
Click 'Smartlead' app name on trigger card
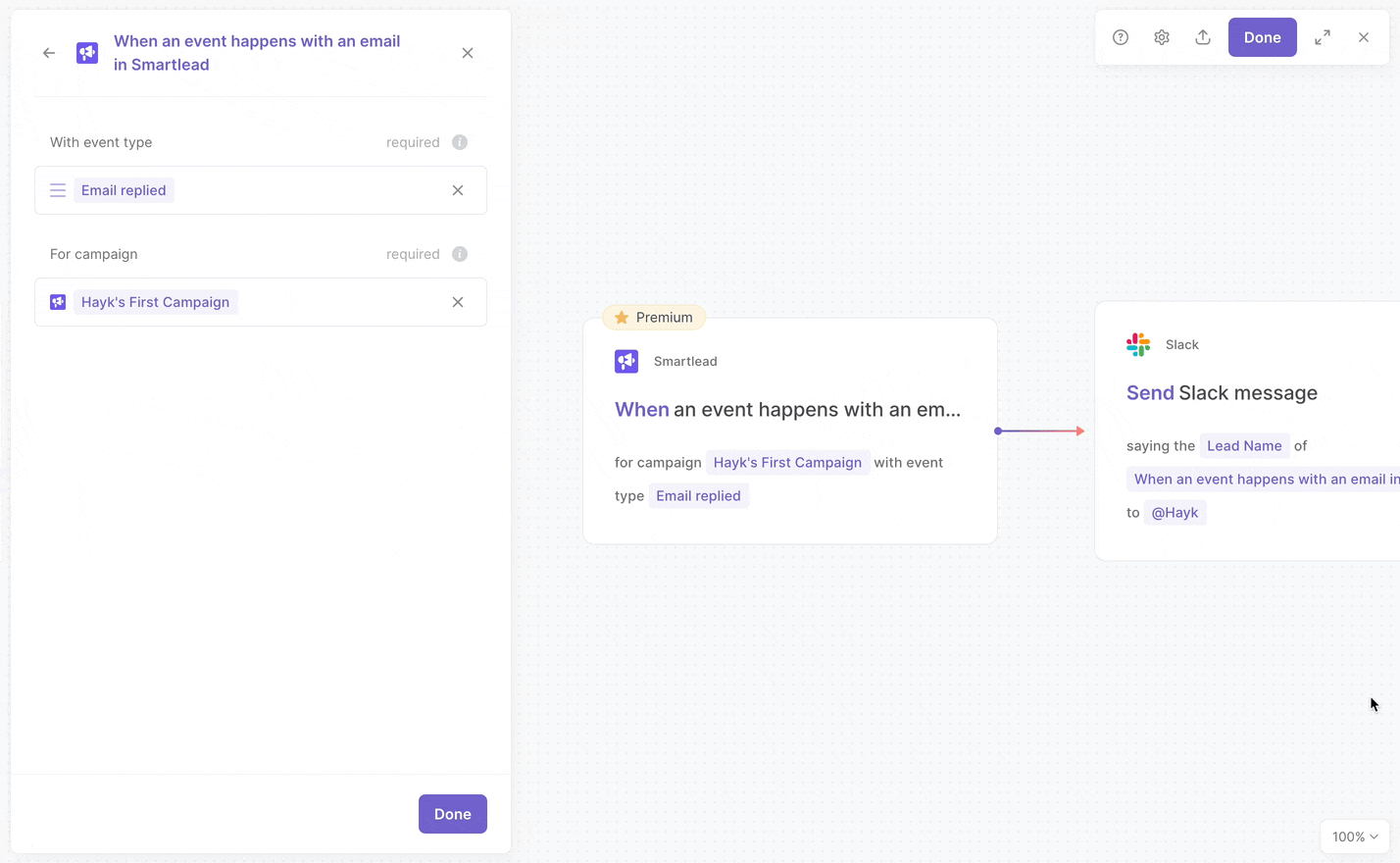[685, 361]
